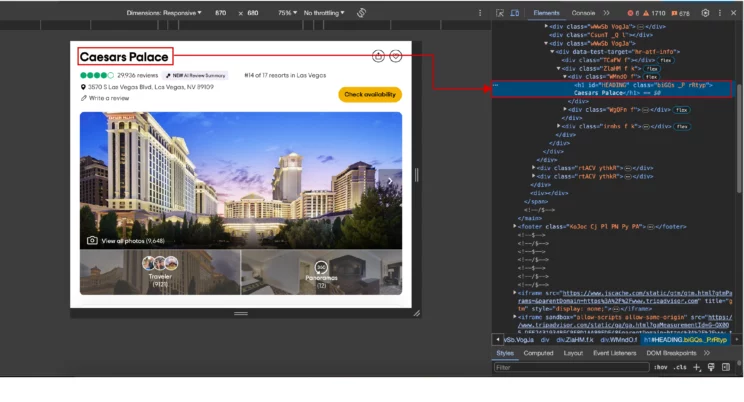Open the Traveler photos thumbnail
Viewport: 744px width, 402px height.
pyautogui.click(x=160, y=272)
